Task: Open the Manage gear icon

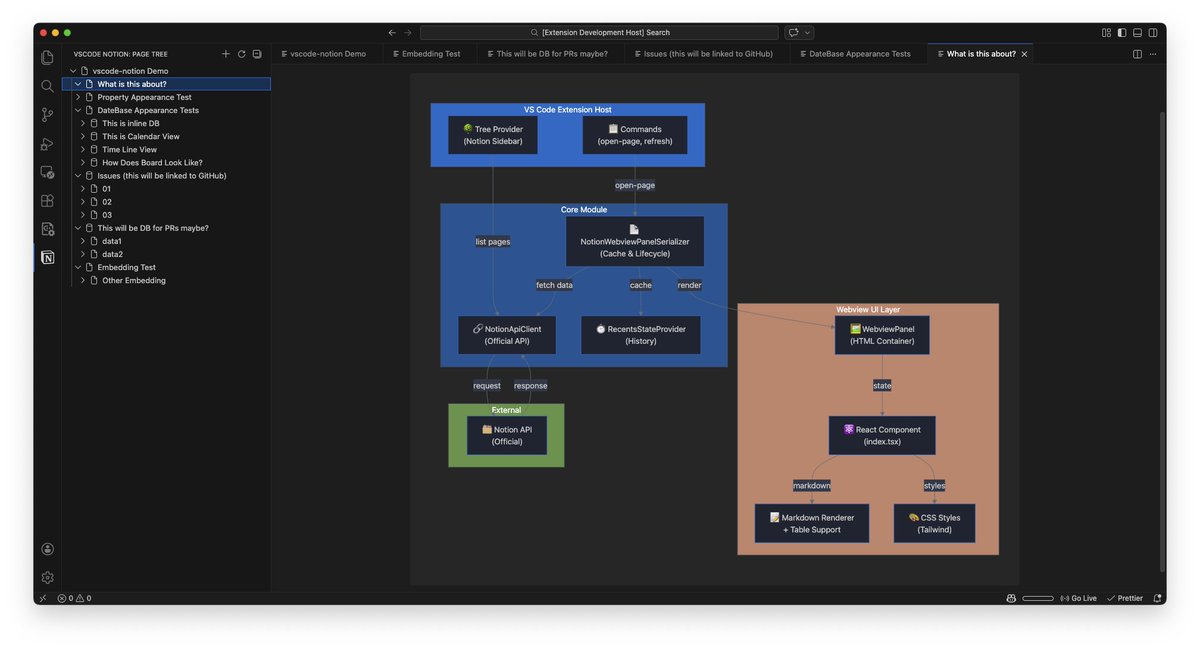Action: pos(47,577)
